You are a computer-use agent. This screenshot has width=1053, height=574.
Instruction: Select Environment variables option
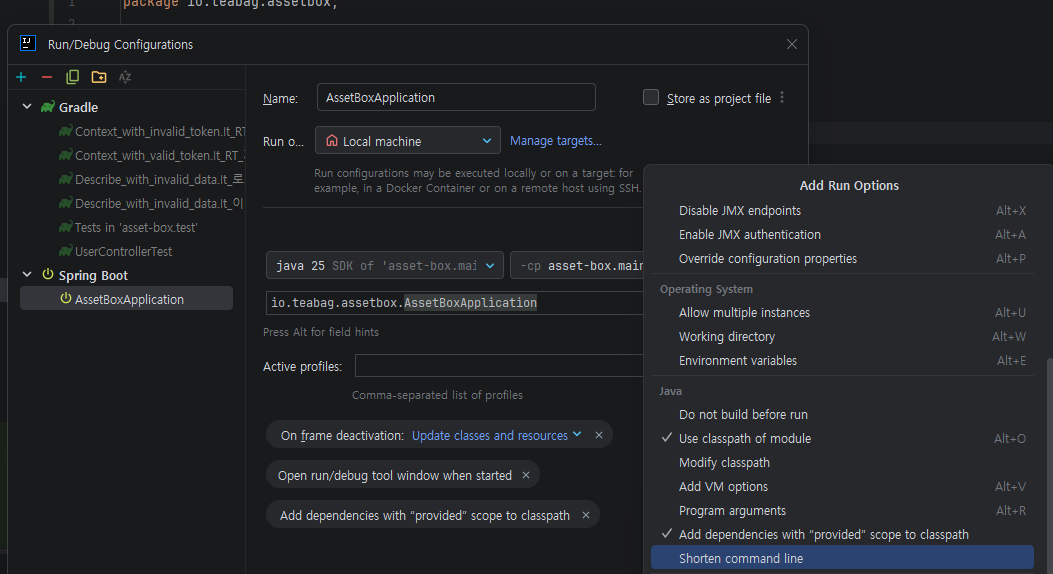842,361
